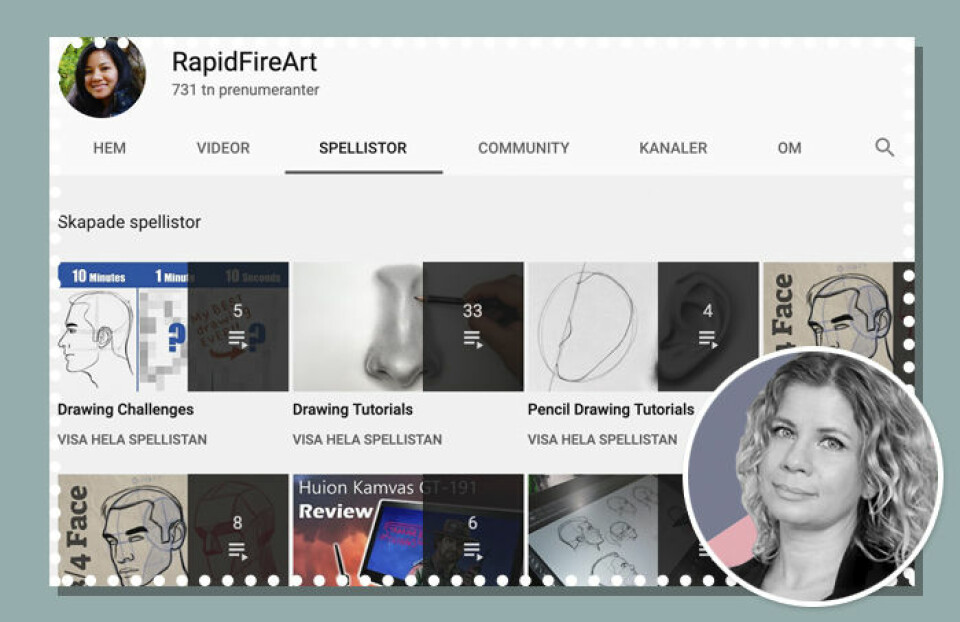The height and width of the screenshot is (622, 960).
Task: Click playlist icon showing 33 videos
Action: pos(472,339)
